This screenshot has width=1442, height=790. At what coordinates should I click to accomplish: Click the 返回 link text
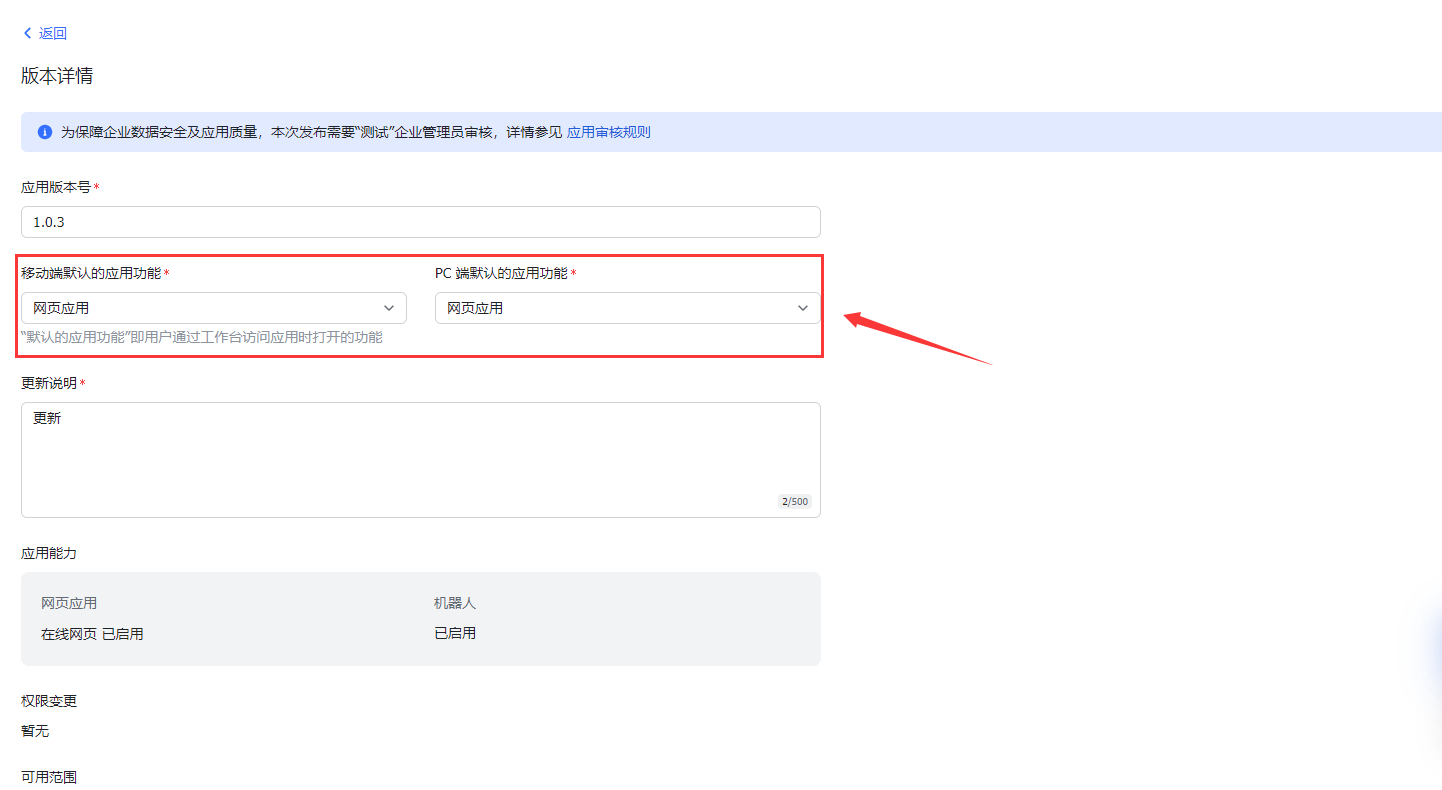pos(53,33)
